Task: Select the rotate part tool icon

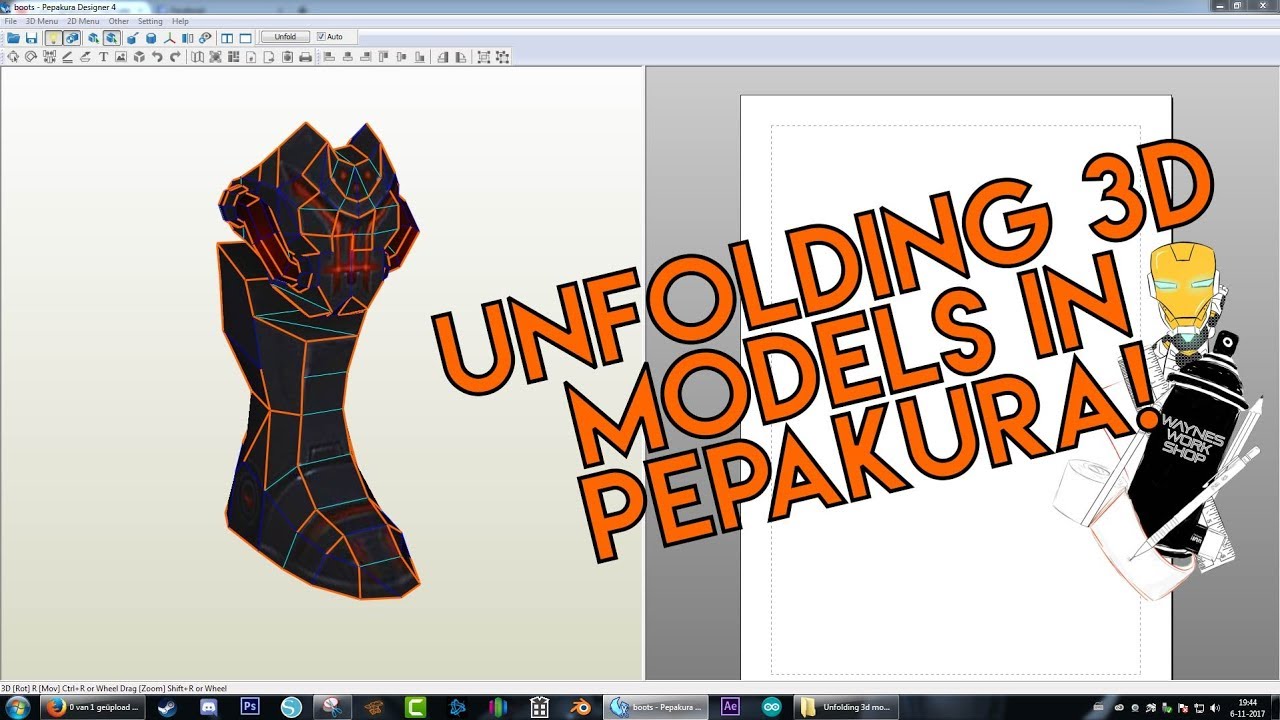Action: coord(30,57)
